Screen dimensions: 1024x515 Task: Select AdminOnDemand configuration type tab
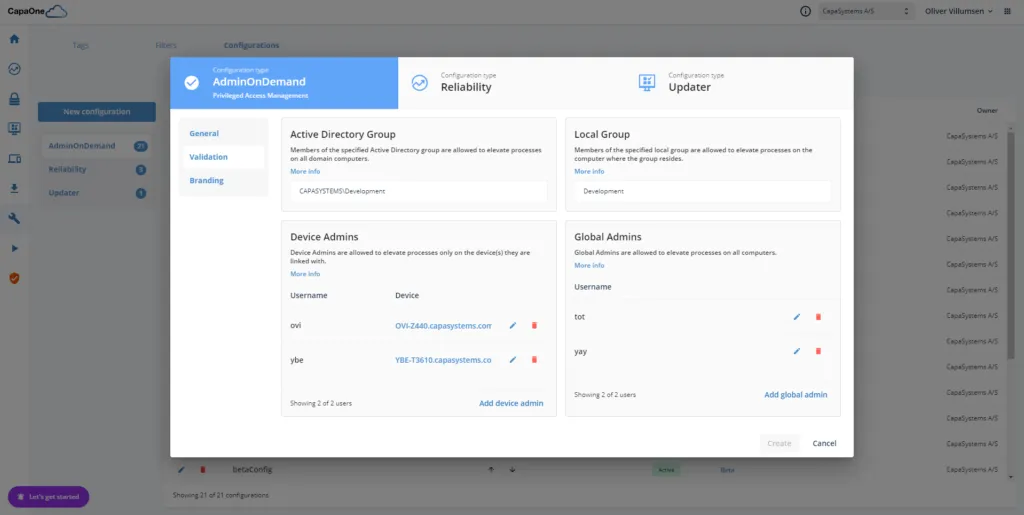[x=284, y=83]
